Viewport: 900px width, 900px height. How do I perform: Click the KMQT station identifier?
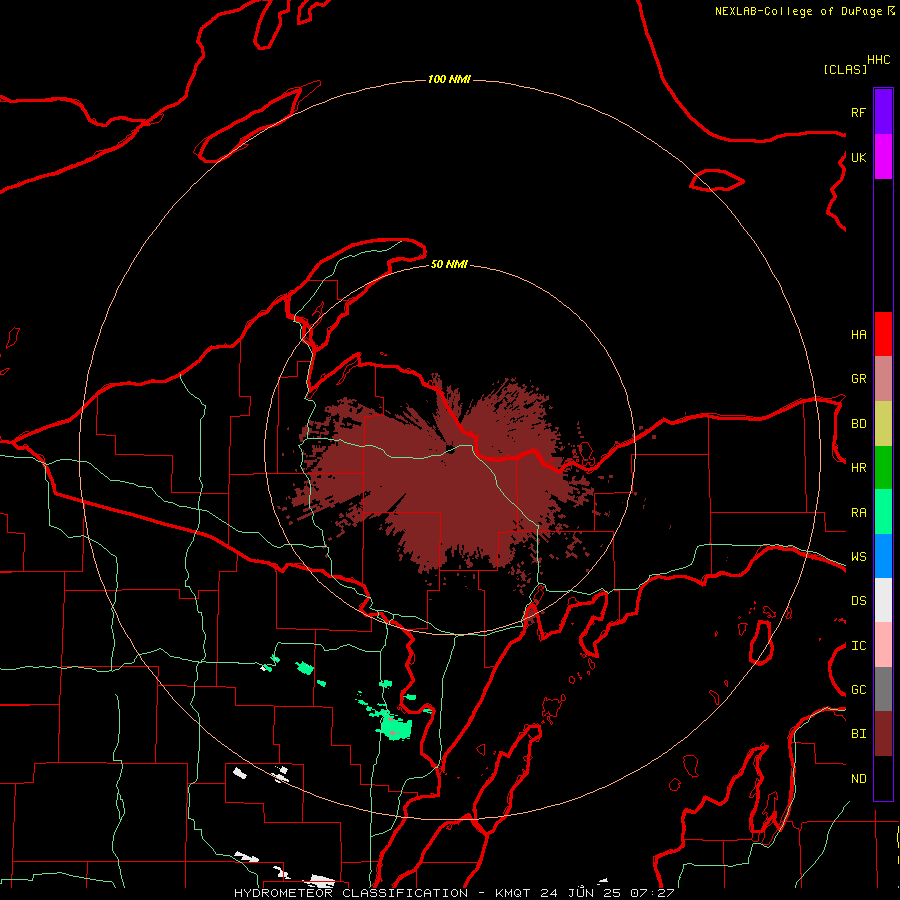[513, 893]
